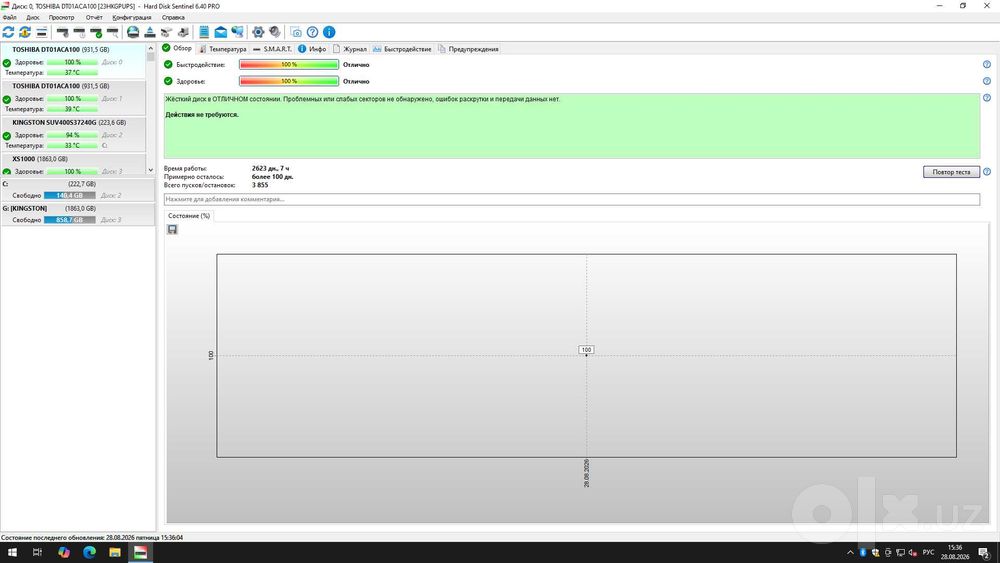Click the network monitors toolbar icon
This screenshot has width=1000, height=563.
point(237,32)
